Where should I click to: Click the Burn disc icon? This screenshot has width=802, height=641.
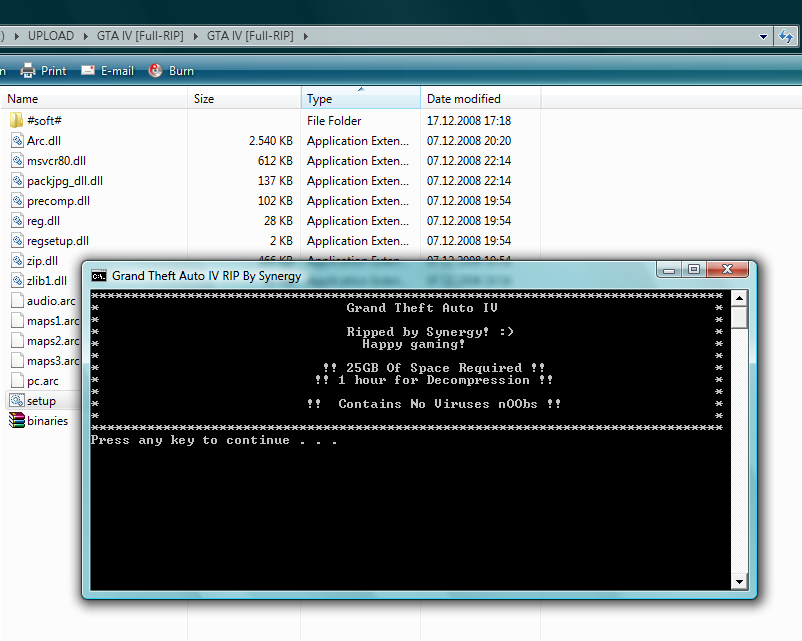(155, 71)
